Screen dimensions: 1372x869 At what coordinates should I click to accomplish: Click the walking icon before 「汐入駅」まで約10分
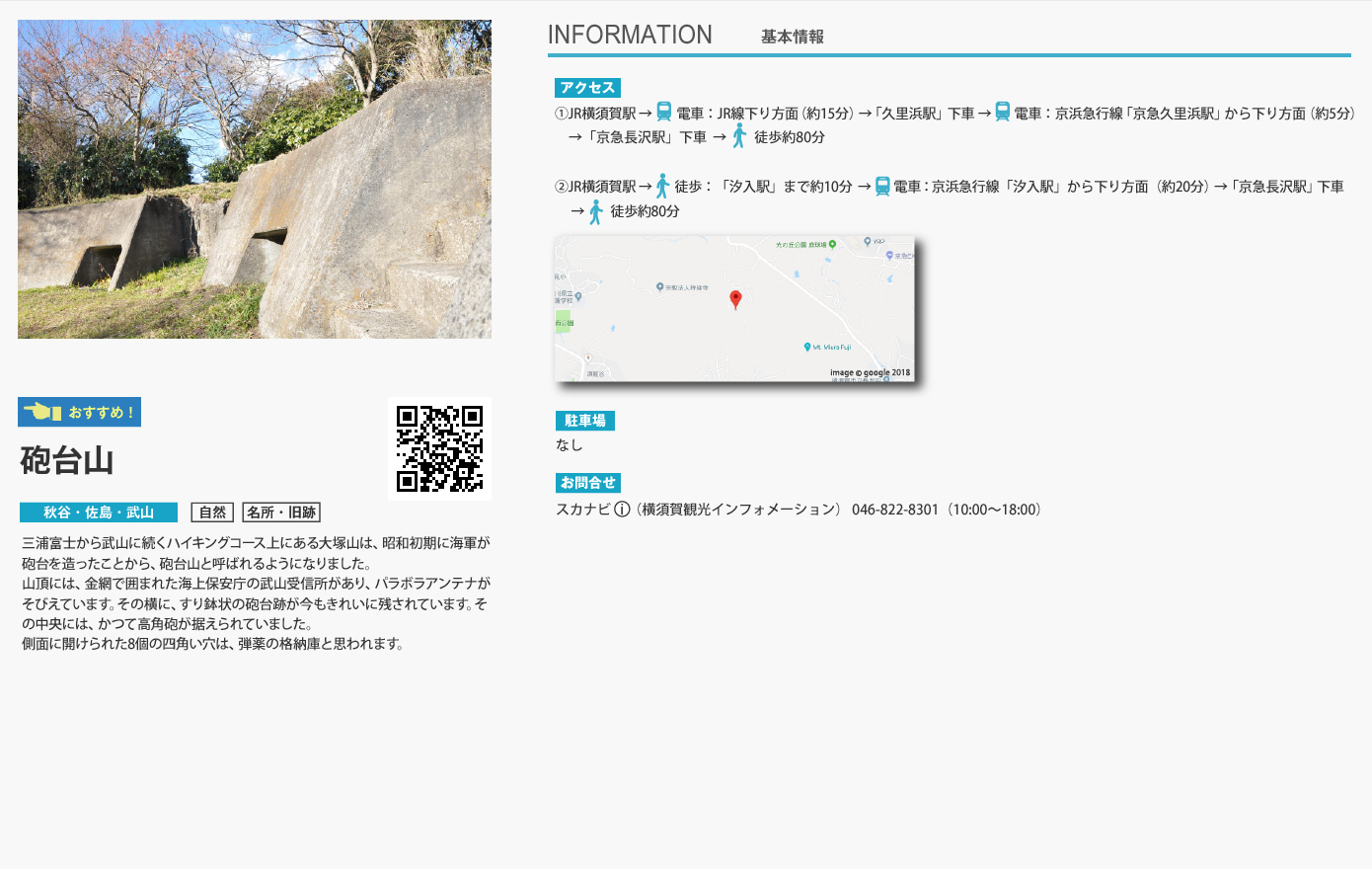click(662, 186)
